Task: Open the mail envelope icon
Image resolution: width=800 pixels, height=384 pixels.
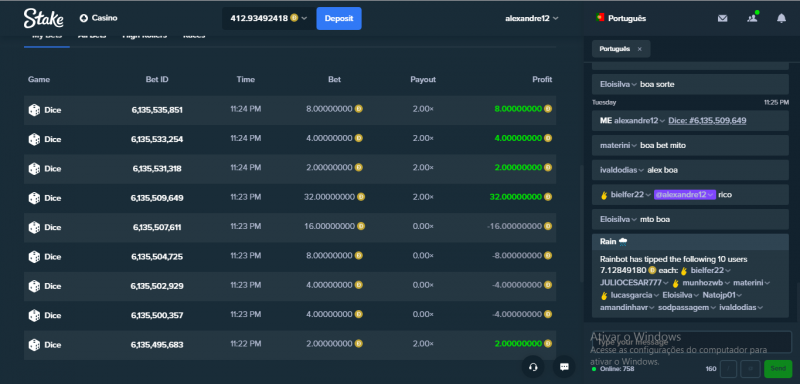Action: click(722, 18)
